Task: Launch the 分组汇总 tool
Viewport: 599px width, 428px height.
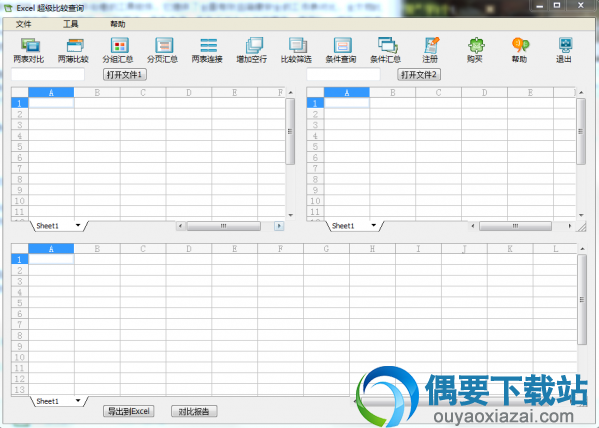Action: click(118, 50)
